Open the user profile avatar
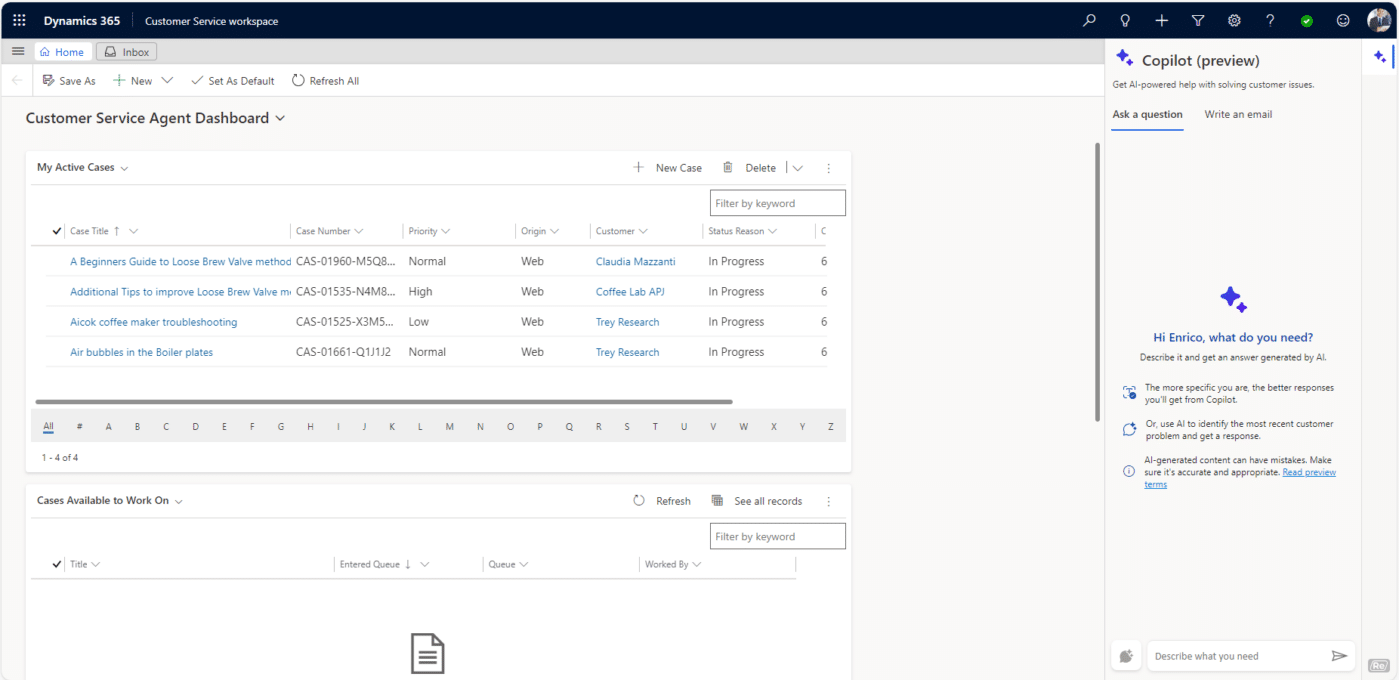Screen dimensions: 1399x680 1379,20
